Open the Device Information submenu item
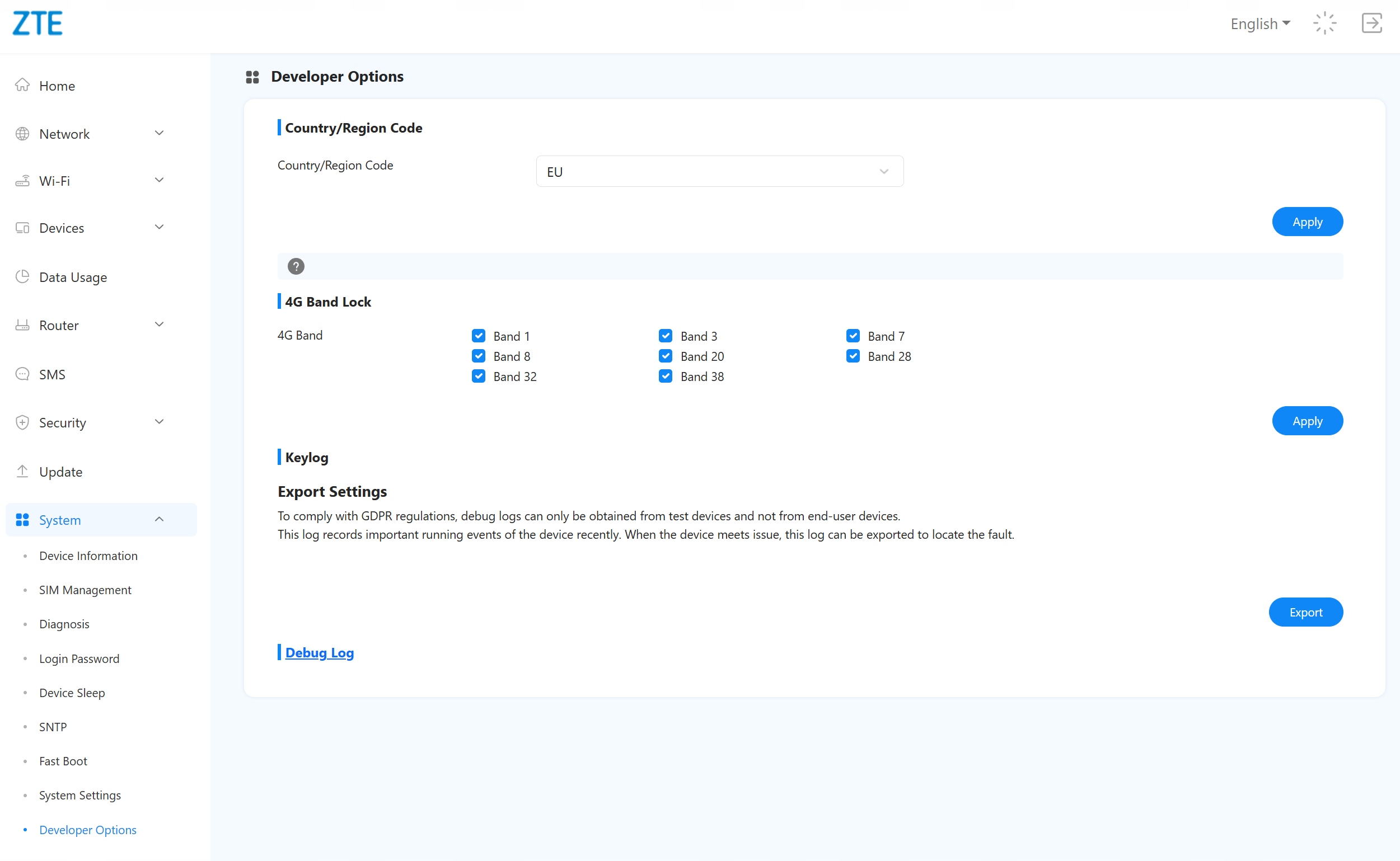The height and width of the screenshot is (861, 1400). (88, 556)
